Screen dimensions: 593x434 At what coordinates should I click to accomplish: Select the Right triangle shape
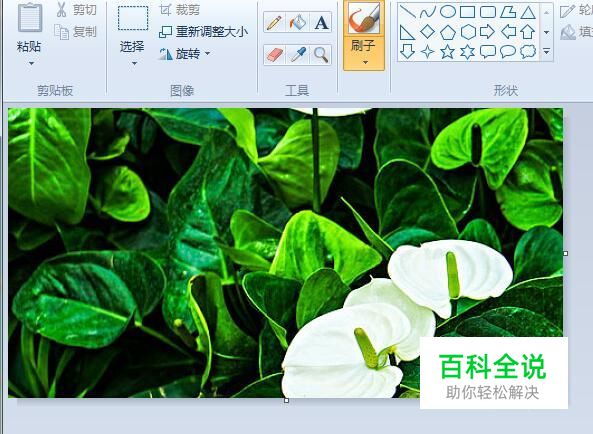pos(407,32)
